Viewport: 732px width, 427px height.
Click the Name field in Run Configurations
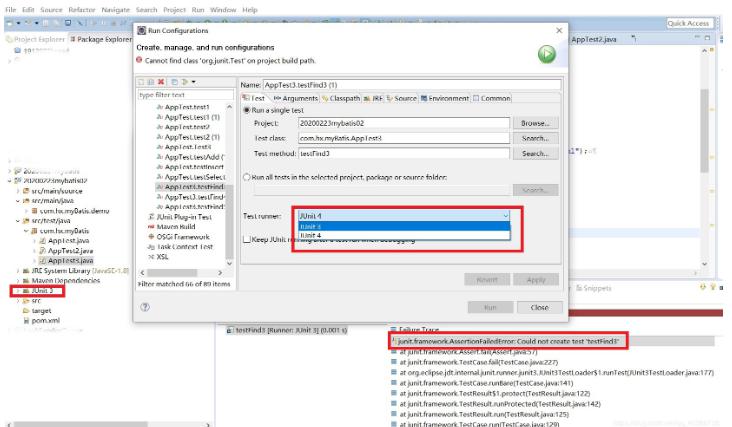click(x=412, y=85)
